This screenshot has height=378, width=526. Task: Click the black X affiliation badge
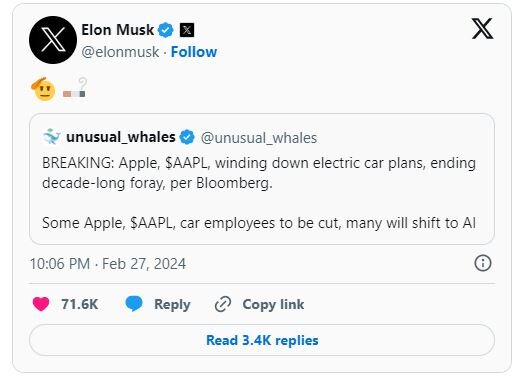tap(187, 30)
